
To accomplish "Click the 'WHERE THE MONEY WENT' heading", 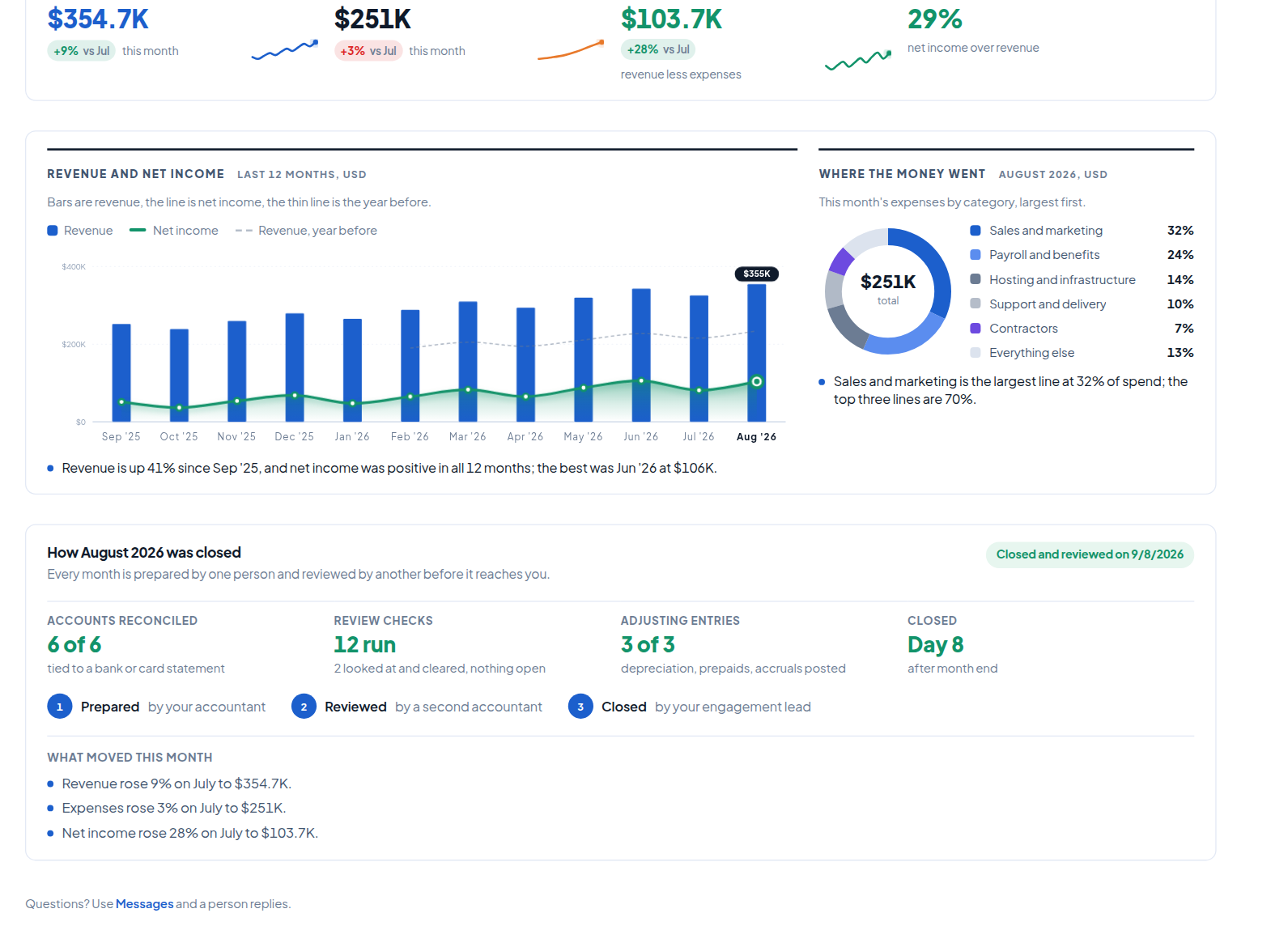I will (902, 174).
